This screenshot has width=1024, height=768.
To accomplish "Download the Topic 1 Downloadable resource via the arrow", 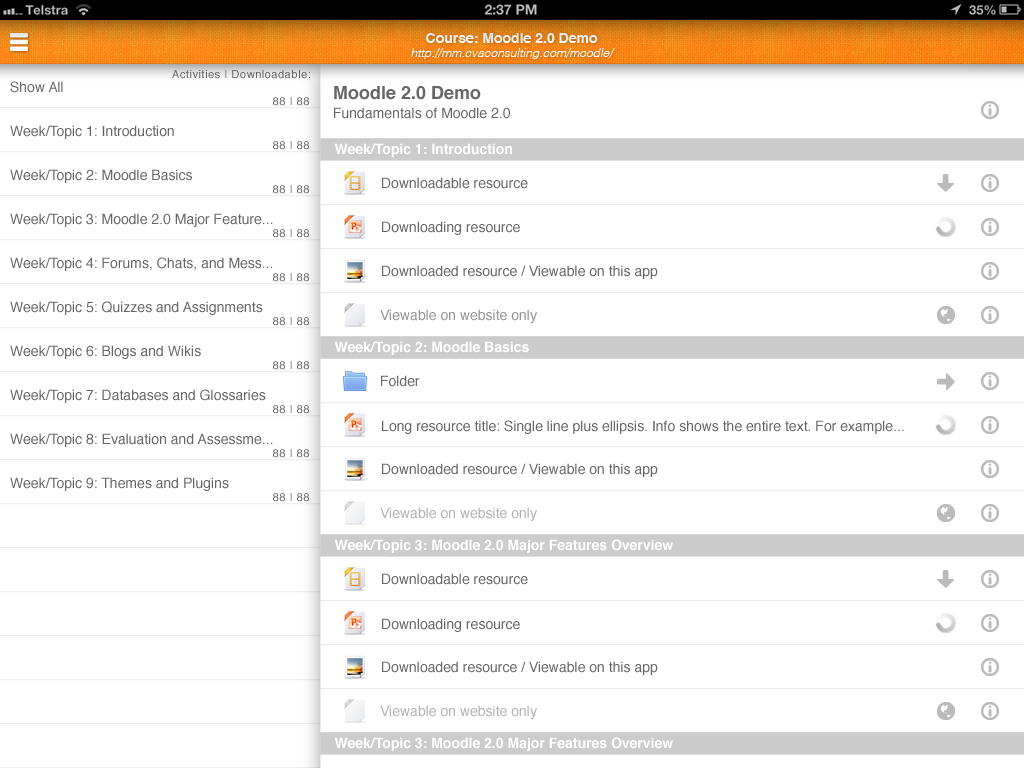I will tap(945, 183).
